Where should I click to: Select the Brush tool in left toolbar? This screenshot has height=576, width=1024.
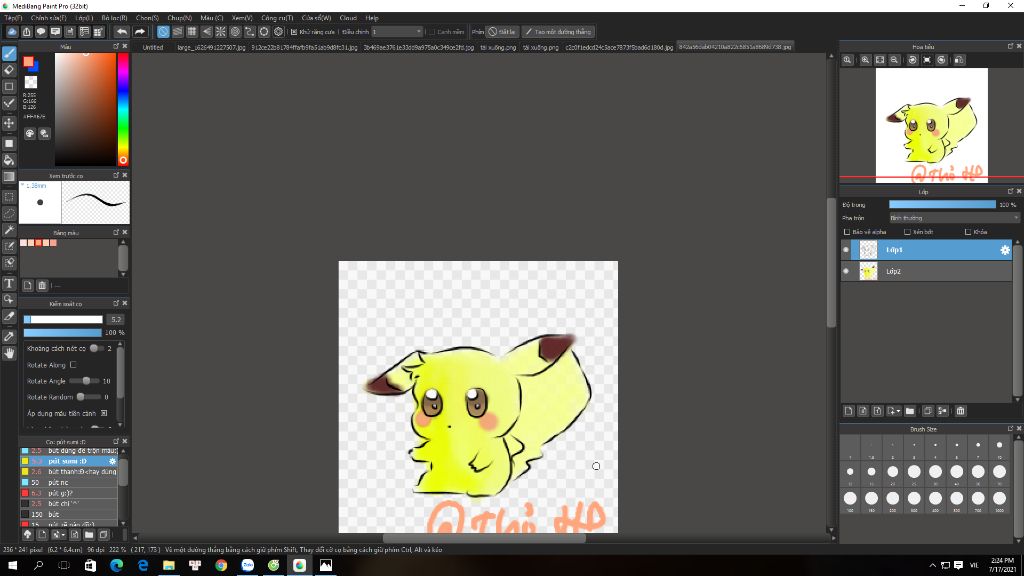coord(9,54)
